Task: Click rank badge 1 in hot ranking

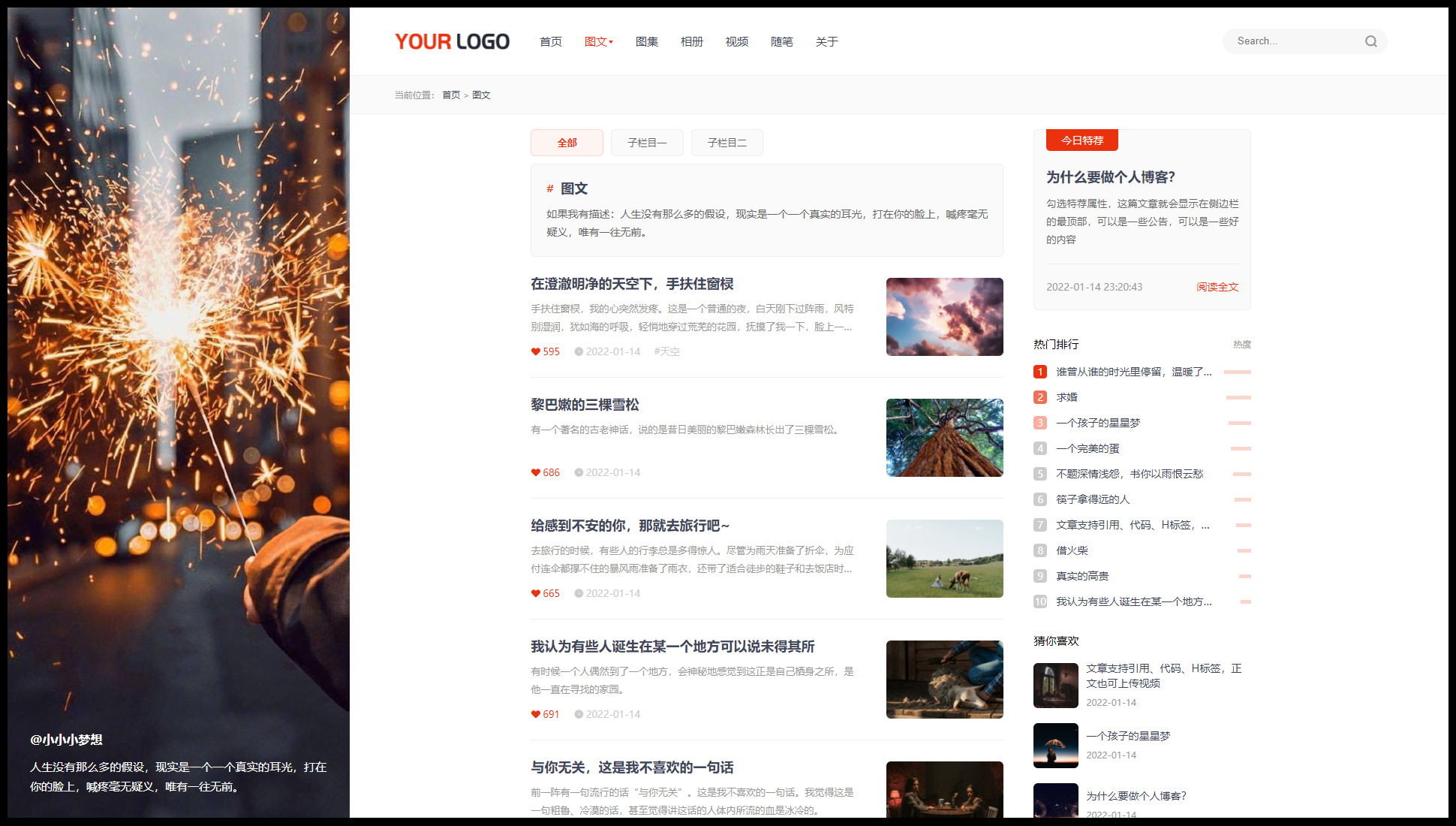Action: click(x=1040, y=372)
